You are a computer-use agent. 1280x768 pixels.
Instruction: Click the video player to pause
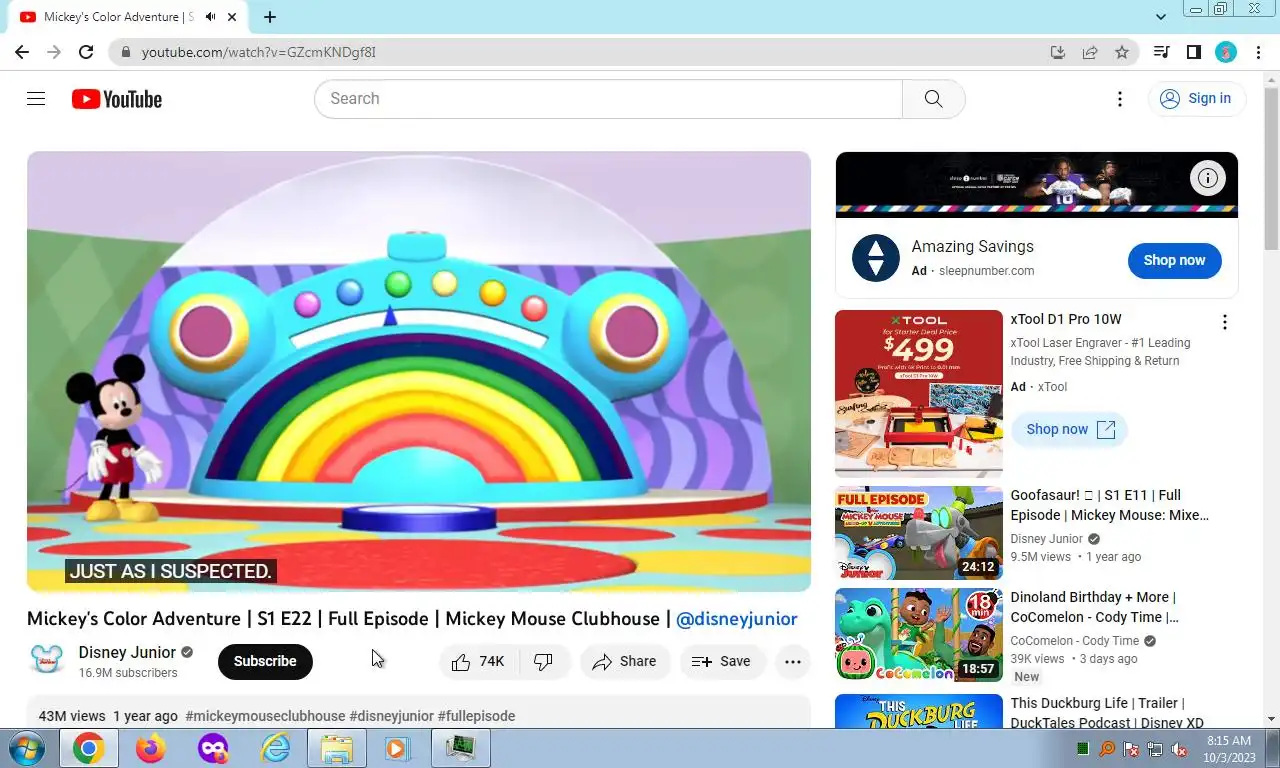click(x=419, y=371)
